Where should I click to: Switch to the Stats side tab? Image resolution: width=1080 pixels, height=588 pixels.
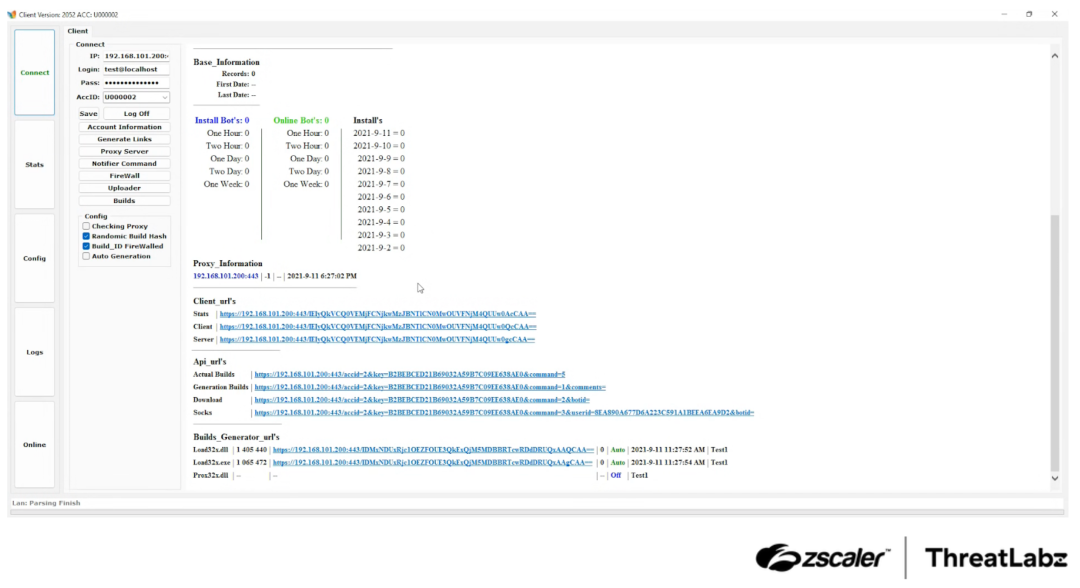point(35,165)
